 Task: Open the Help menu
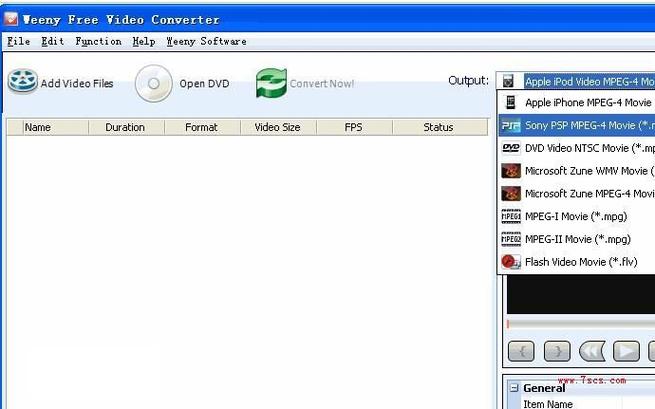144,41
